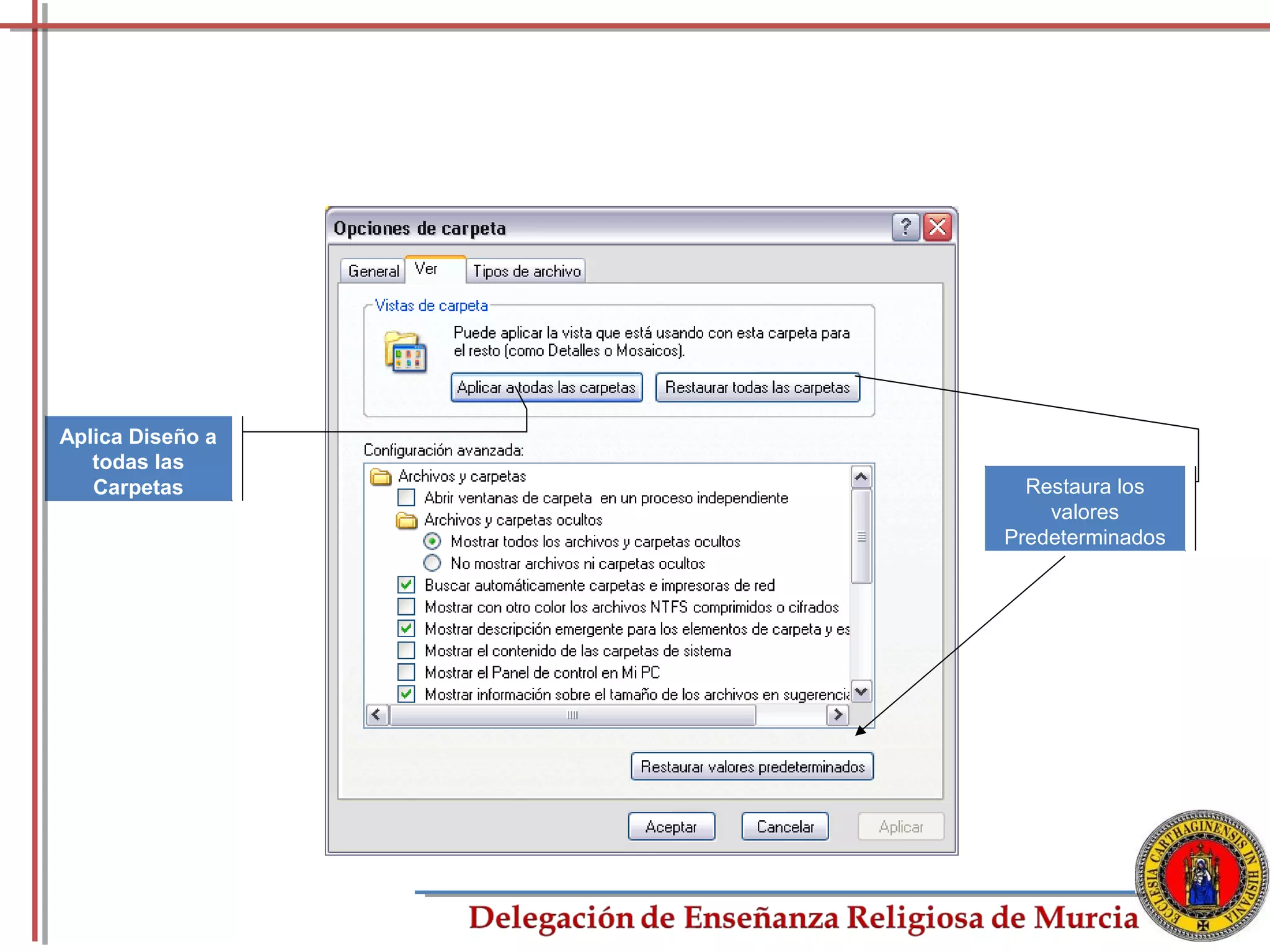The height and width of the screenshot is (952, 1270).
Task: Enable Abrir ventanas de carpeta en proceso independiente
Action: [406, 498]
